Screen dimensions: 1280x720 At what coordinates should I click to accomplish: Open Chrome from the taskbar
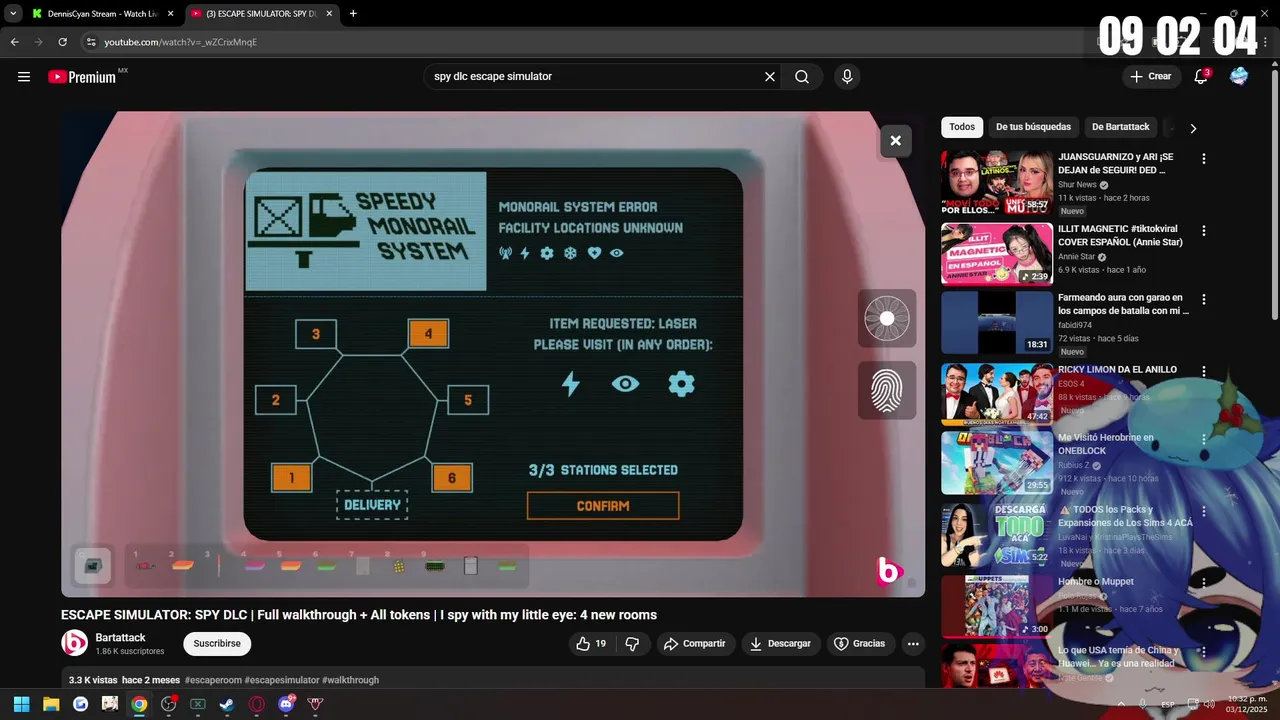[139, 704]
